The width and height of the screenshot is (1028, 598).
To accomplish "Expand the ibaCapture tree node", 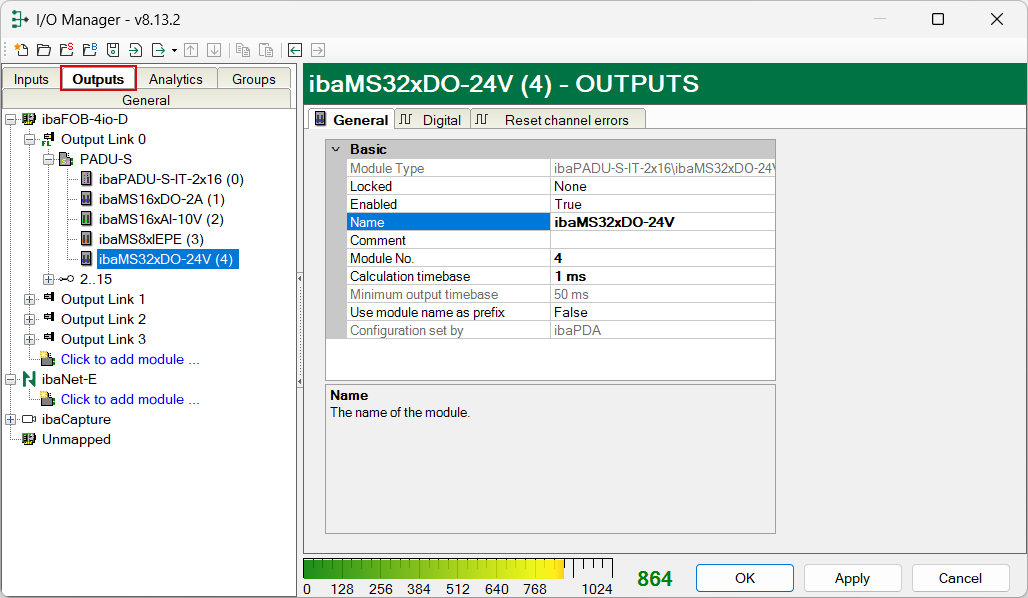I will (11, 419).
